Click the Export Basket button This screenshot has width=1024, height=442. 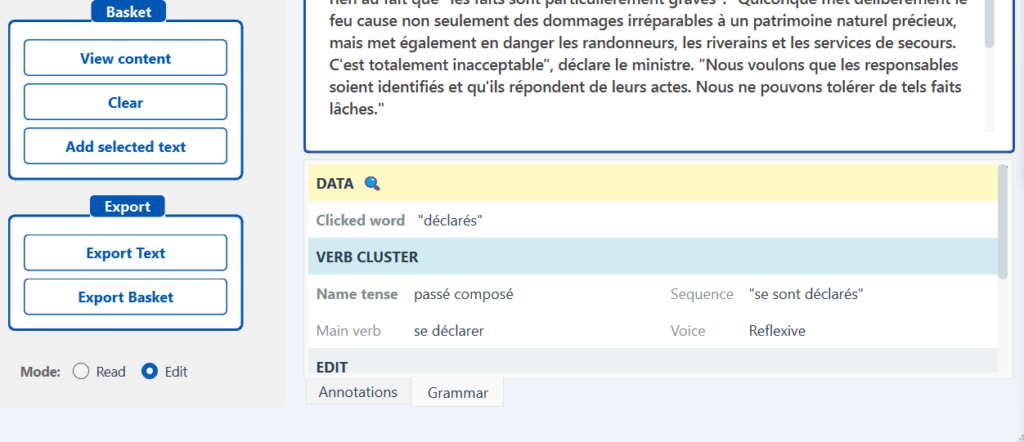point(125,297)
